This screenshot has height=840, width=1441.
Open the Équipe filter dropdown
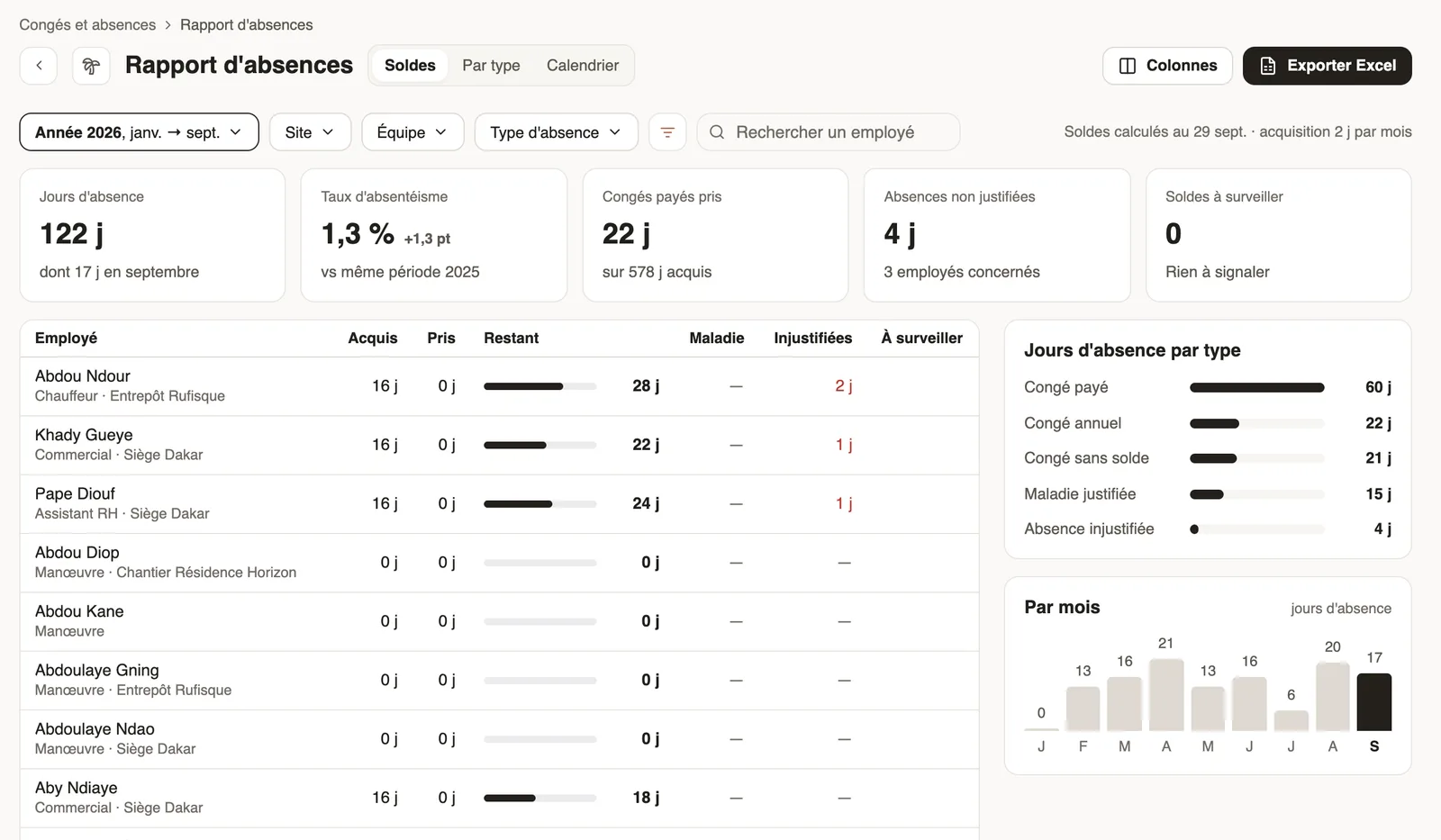(x=412, y=132)
